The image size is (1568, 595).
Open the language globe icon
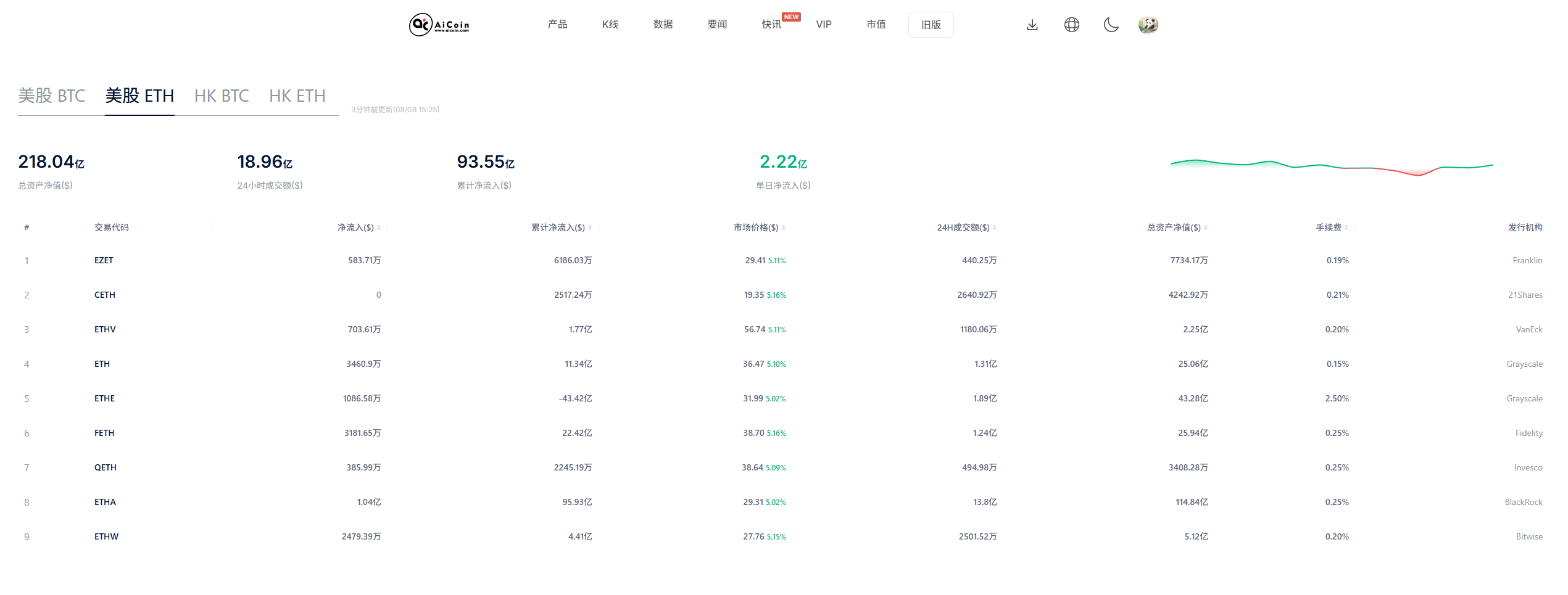[x=1072, y=25]
